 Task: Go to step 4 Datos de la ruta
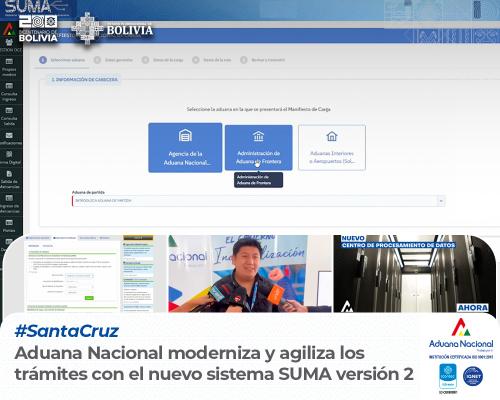click(x=212, y=60)
